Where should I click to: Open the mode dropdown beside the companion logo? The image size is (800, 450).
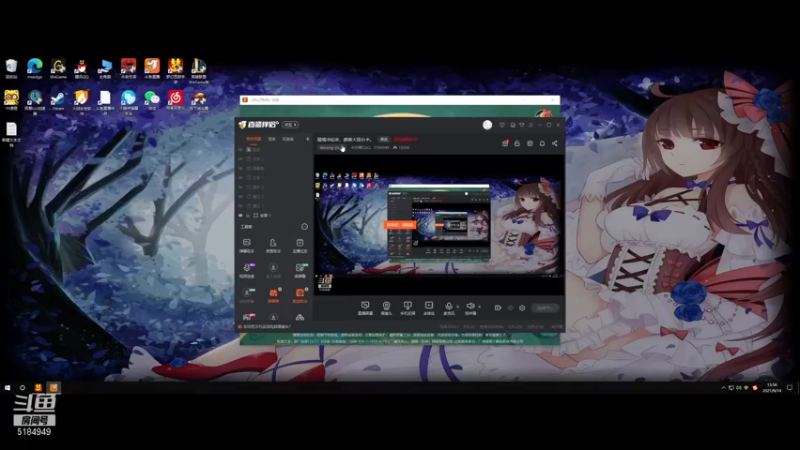click(x=290, y=124)
